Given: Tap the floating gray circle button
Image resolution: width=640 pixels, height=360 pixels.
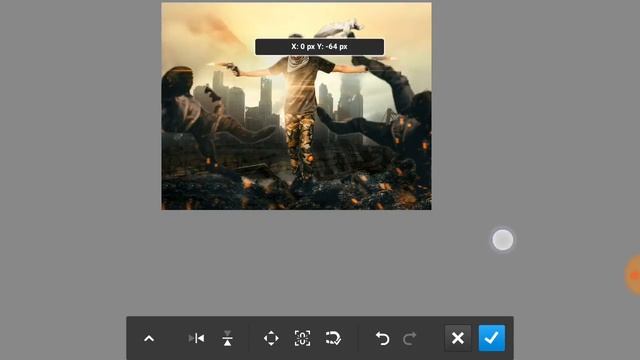Looking at the screenshot, I should click(x=502, y=240).
